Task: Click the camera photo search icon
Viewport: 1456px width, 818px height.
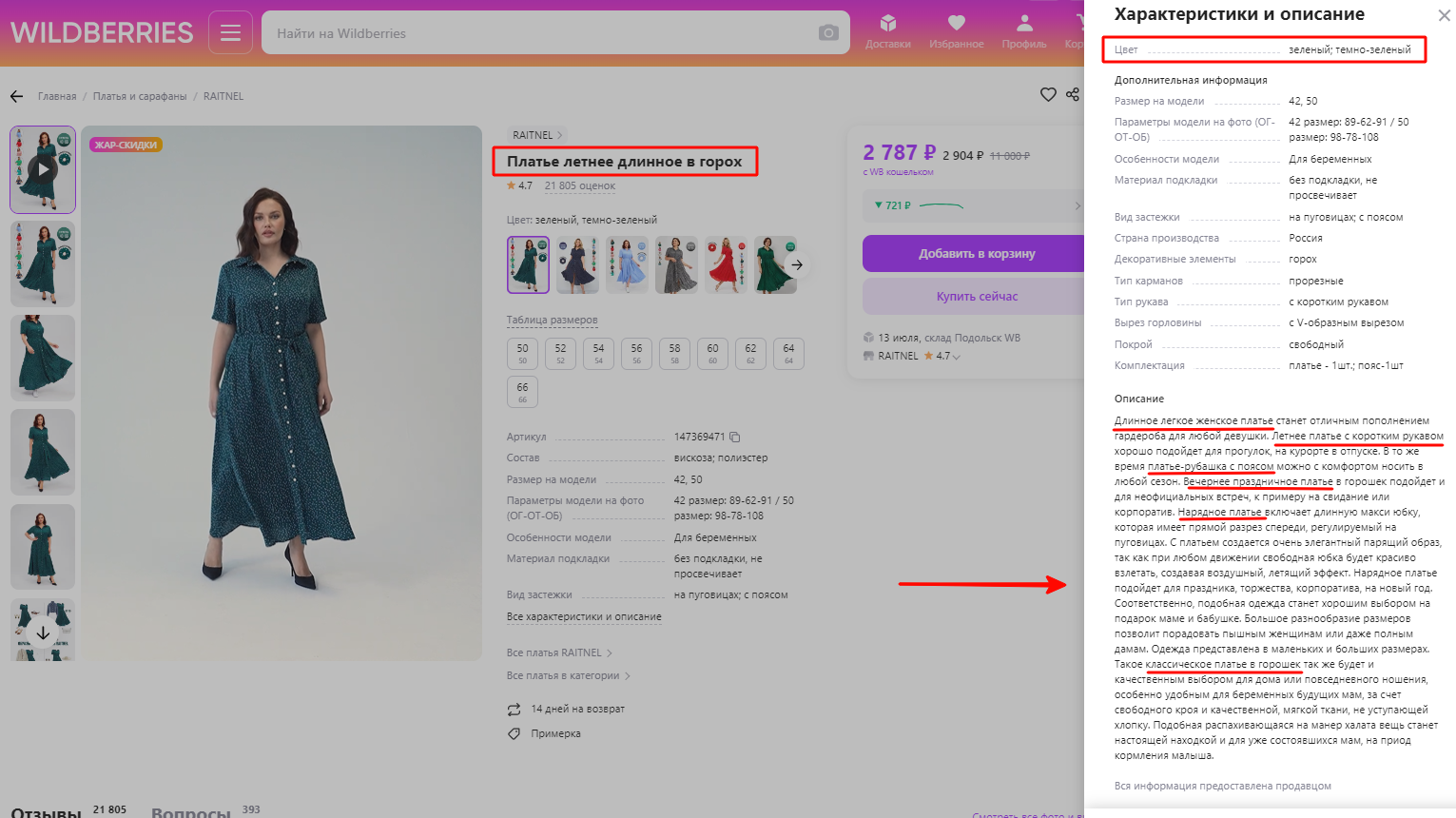Action: tap(828, 33)
